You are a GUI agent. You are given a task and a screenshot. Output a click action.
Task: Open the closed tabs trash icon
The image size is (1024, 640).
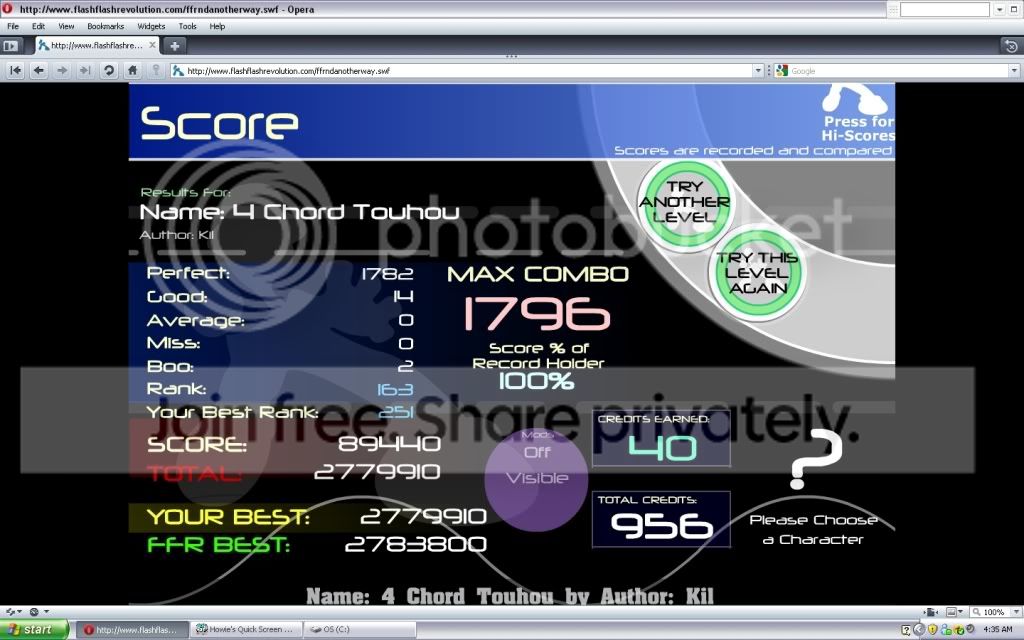1010,46
